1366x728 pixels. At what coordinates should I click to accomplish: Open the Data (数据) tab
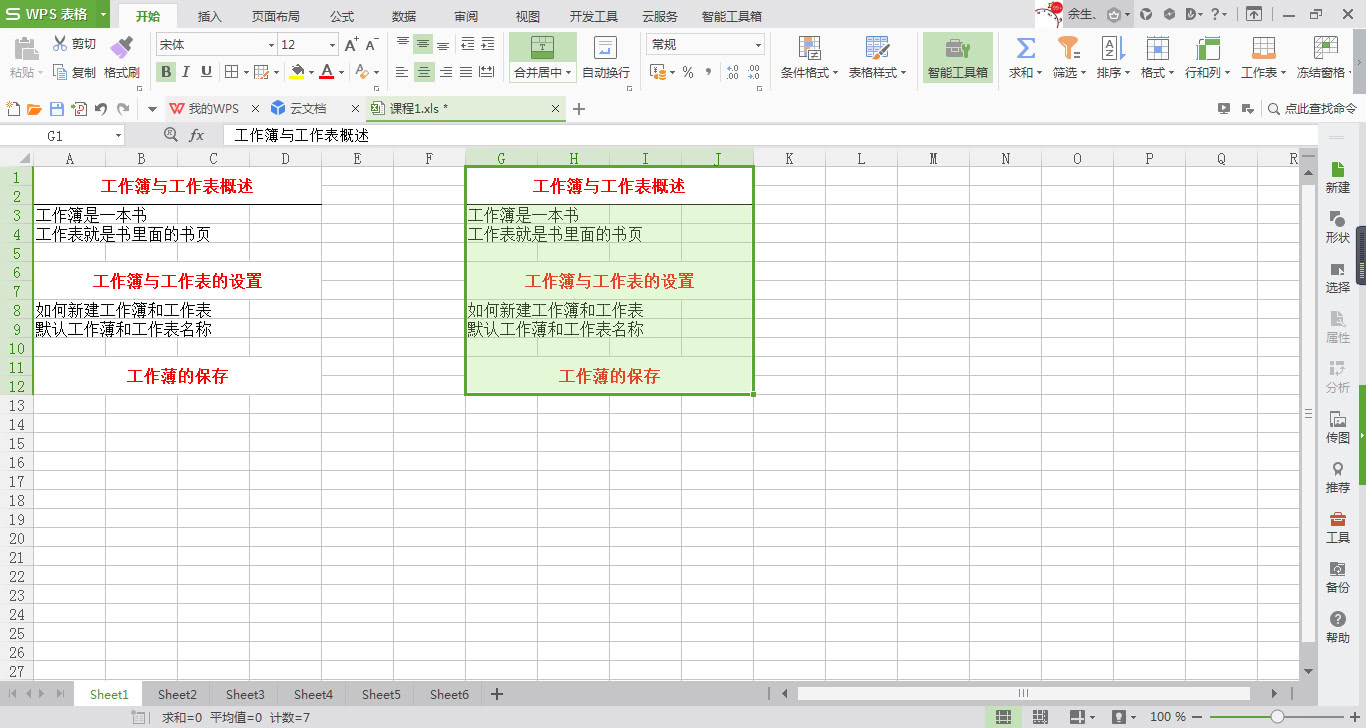coord(404,17)
